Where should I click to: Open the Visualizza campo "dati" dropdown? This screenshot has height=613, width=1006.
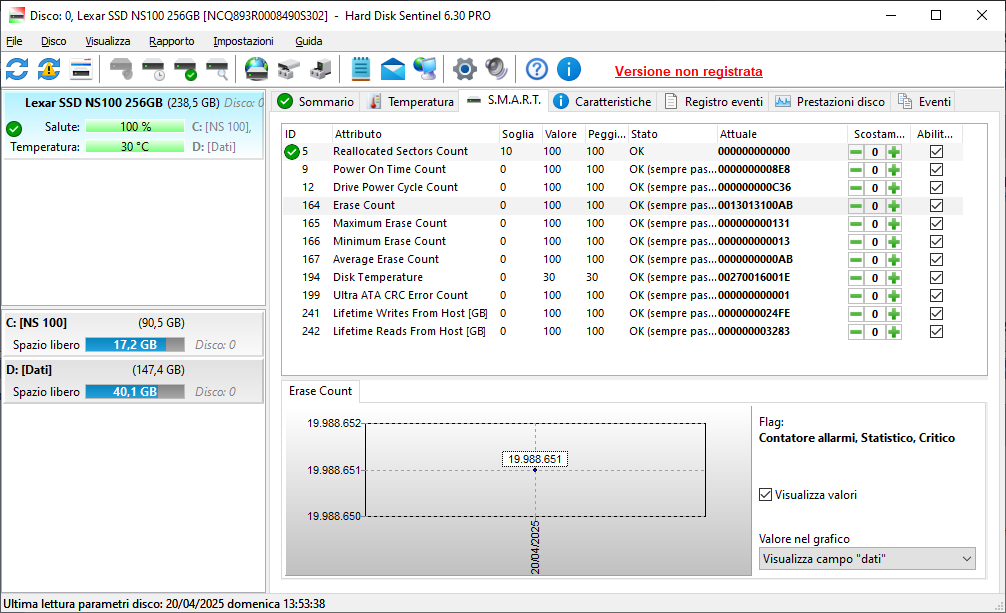coord(867,559)
